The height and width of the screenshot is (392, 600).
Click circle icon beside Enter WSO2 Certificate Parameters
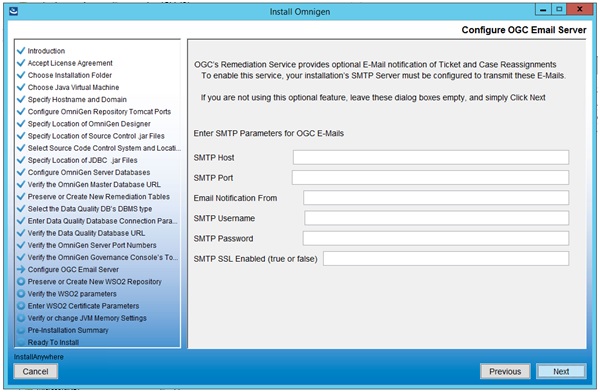coord(21,306)
